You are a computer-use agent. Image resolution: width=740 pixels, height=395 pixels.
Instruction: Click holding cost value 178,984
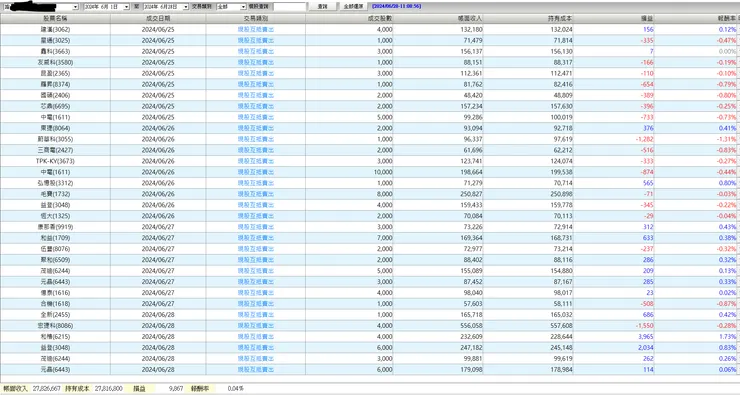pyautogui.click(x=561, y=370)
